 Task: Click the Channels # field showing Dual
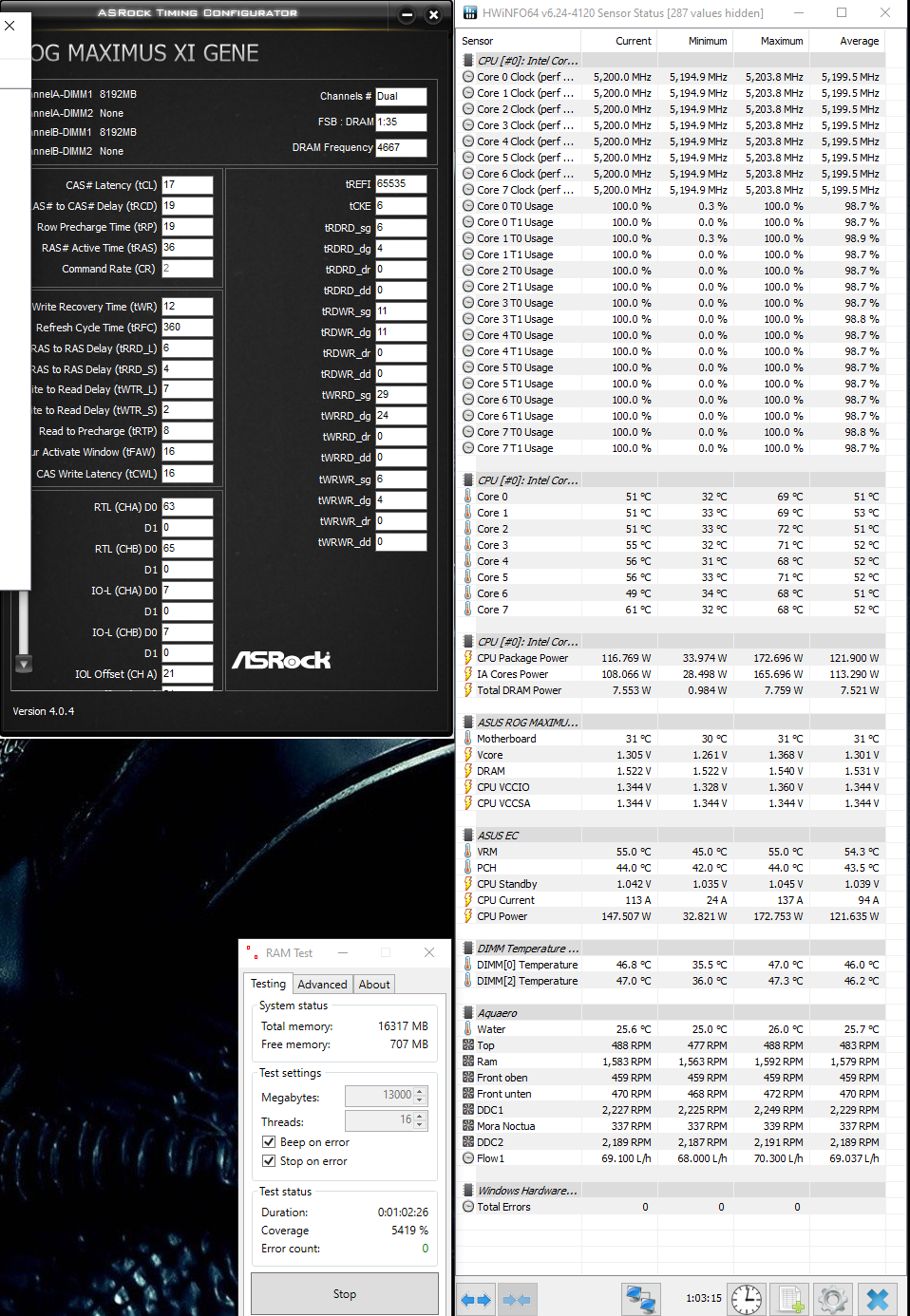401,96
